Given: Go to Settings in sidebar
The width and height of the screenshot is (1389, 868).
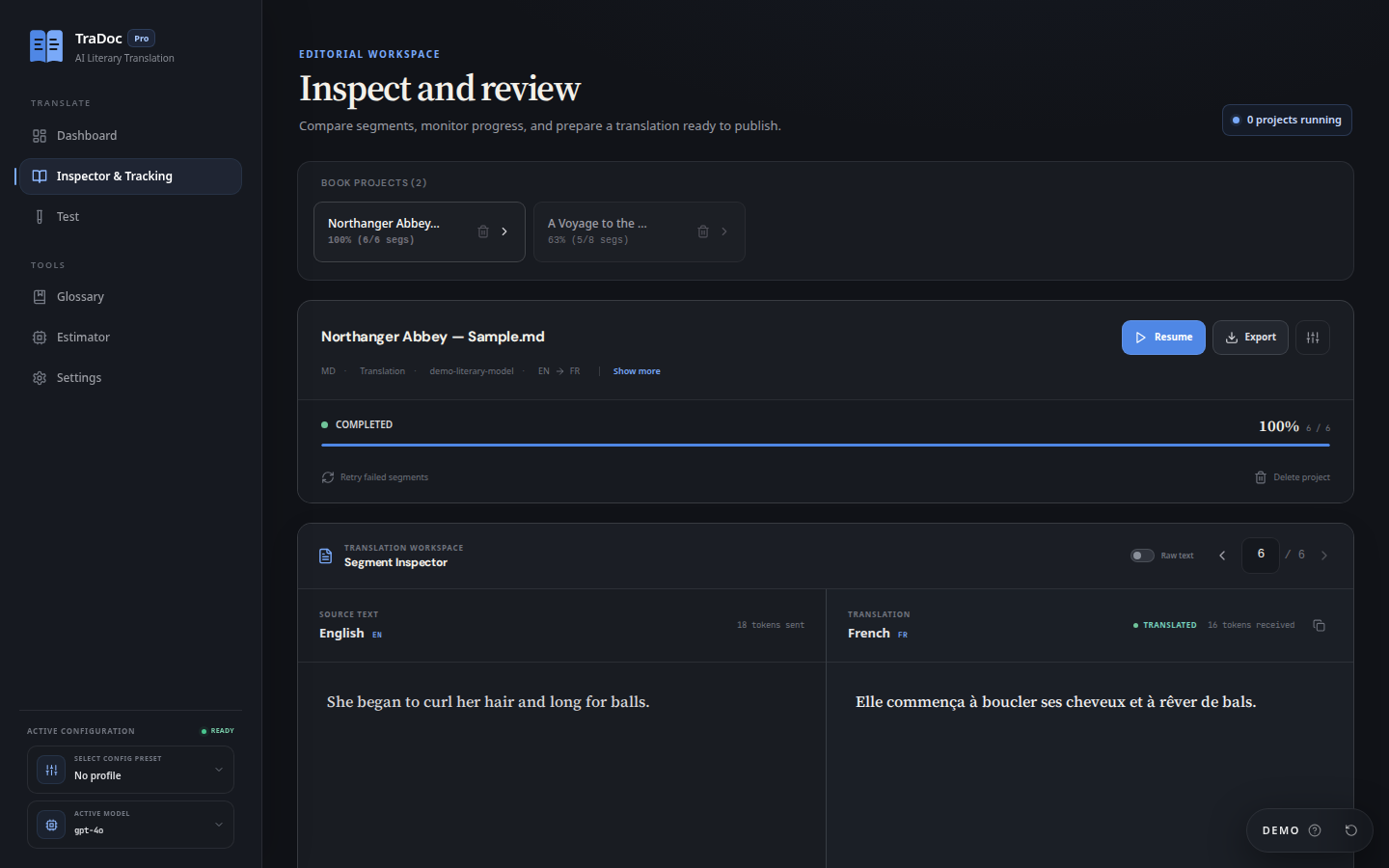Looking at the screenshot, I should point(130,378).
